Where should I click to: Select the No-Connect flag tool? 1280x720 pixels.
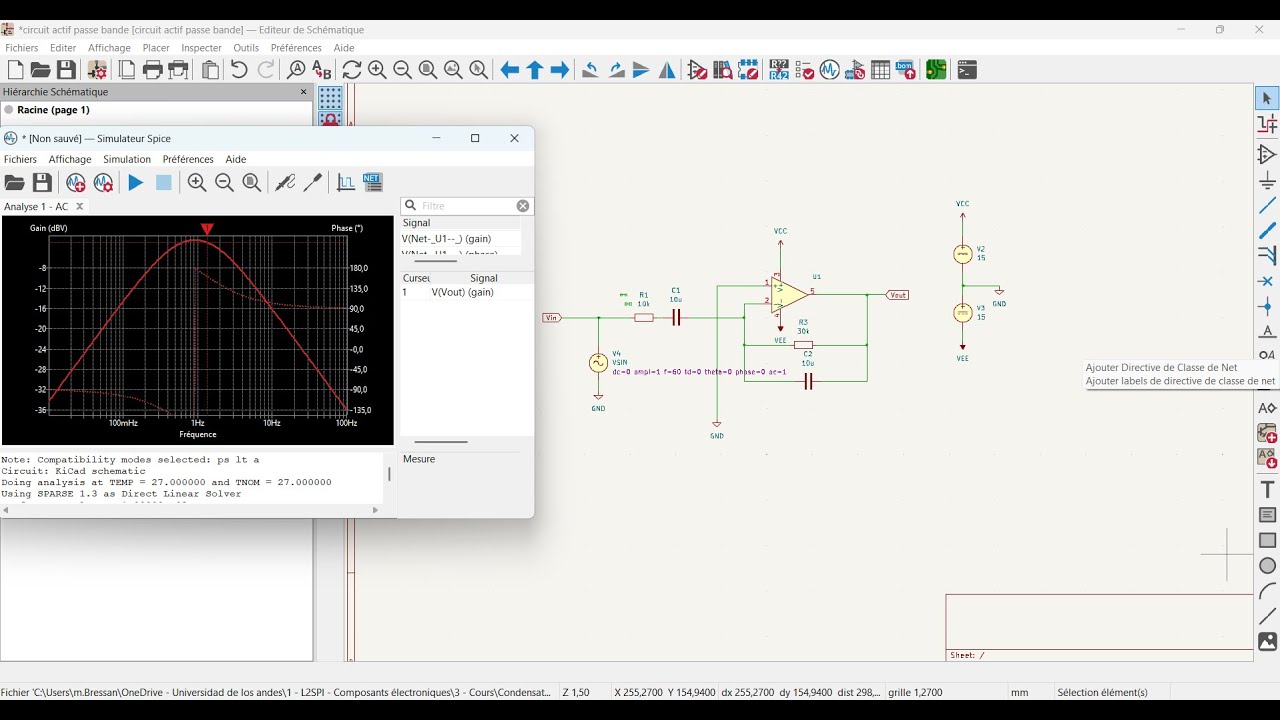tap(1267, 282)
